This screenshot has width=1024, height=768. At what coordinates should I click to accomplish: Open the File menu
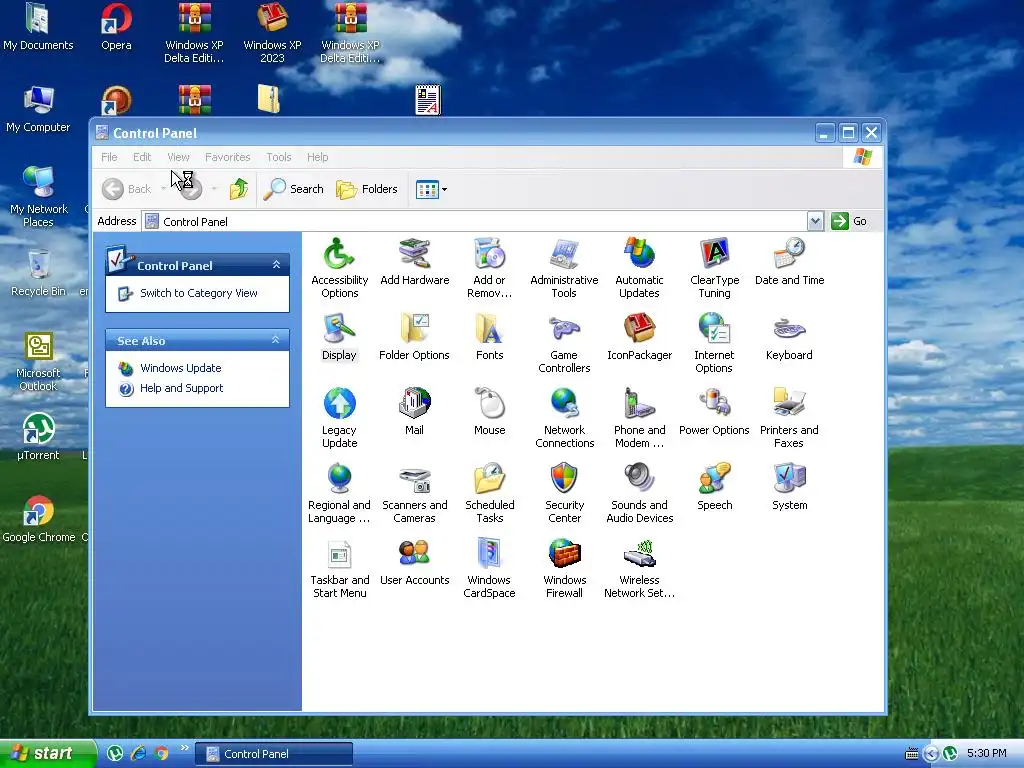coord(109,157)
